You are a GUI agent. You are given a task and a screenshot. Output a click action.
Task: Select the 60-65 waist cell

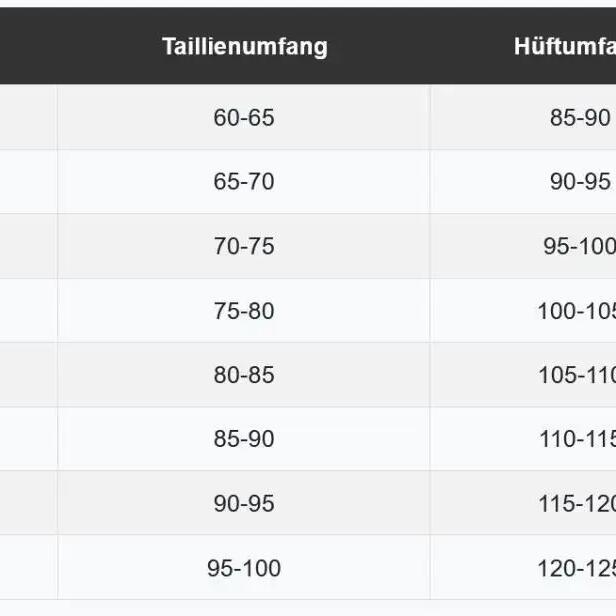click(x=244, y=117)
